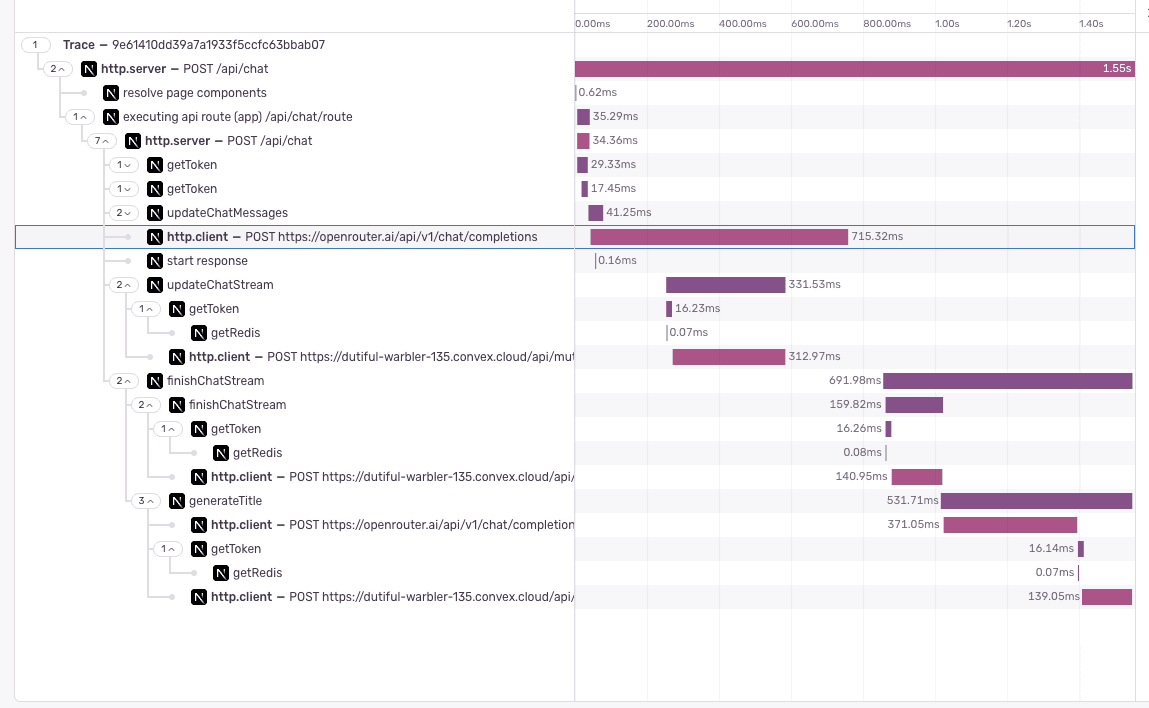Collapse the 7 children of nested http.server
Screen dimensions: 1149x708
pos(101,141)
